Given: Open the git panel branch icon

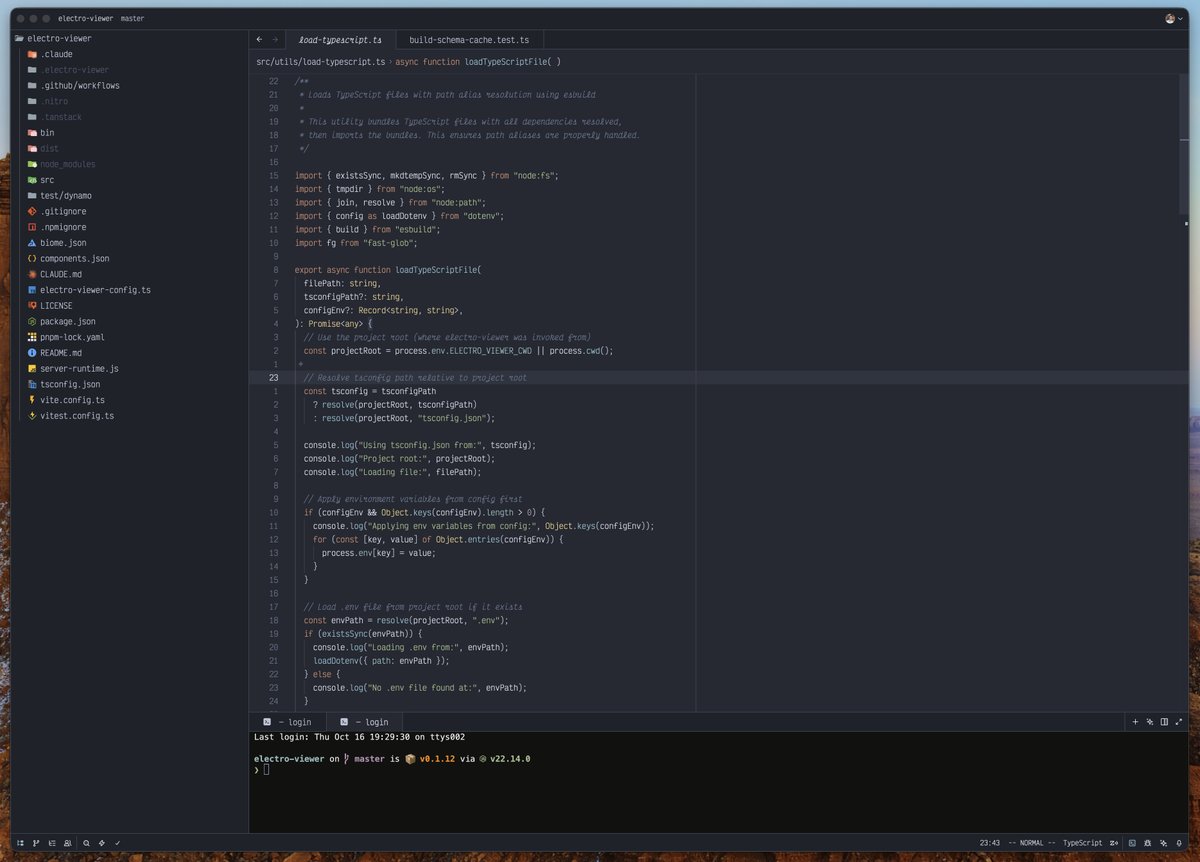Looking at the screenshot, I should [36, 843].
